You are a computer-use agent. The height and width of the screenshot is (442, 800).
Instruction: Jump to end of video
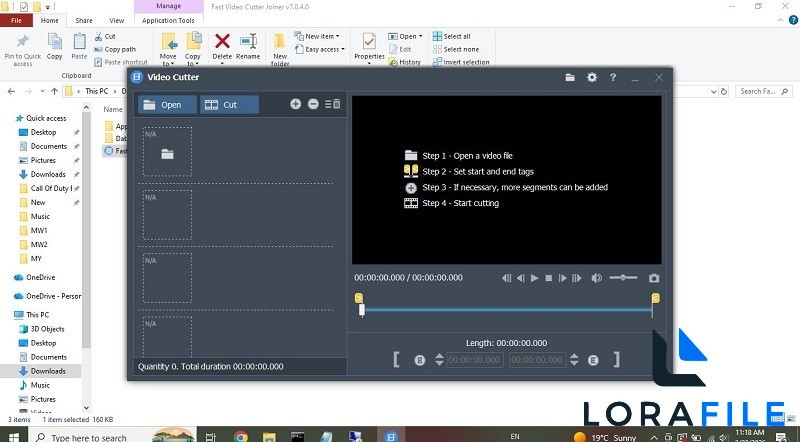pos(577,278)
